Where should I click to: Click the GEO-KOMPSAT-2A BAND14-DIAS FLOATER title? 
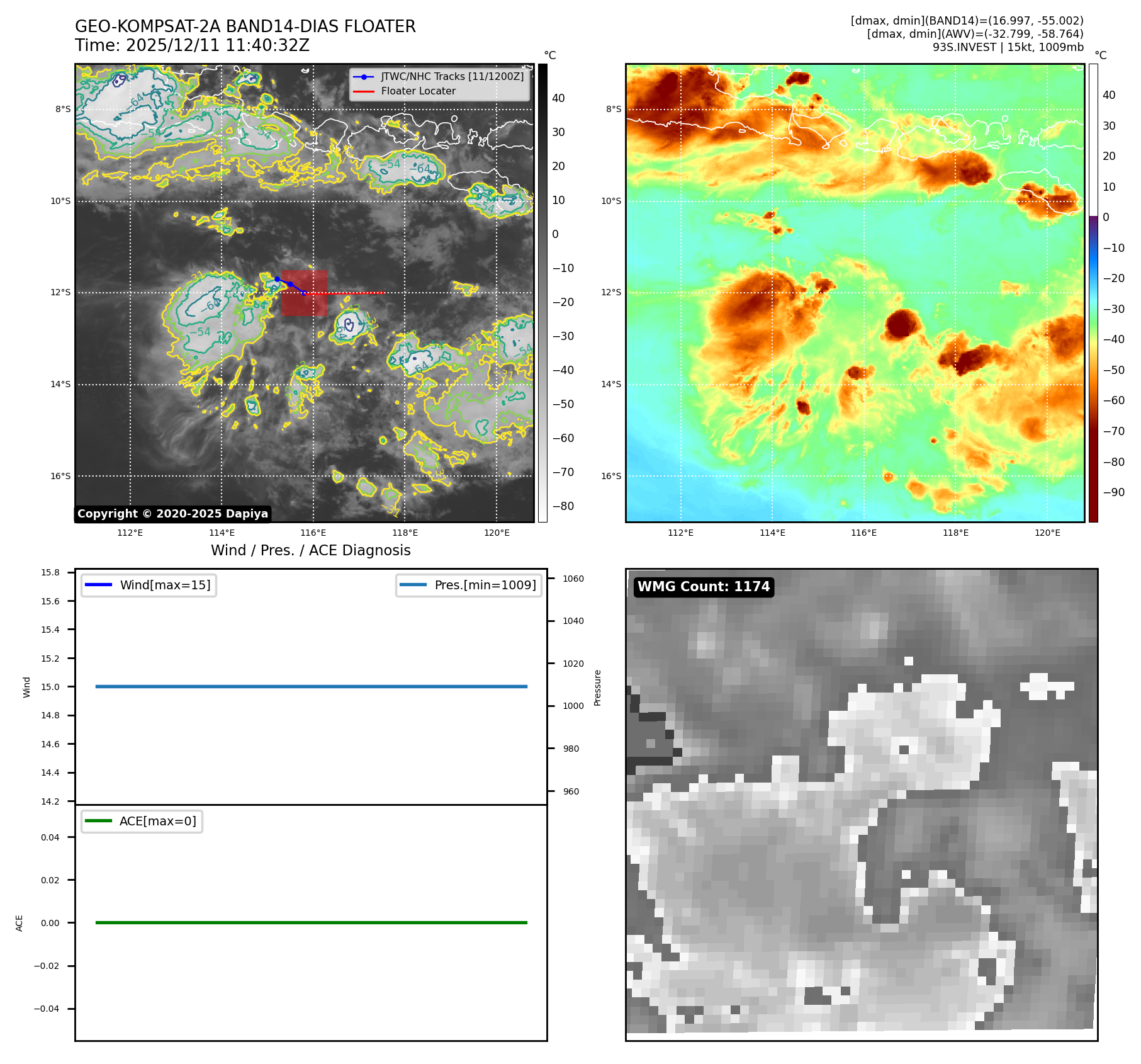pyautogui.click(x=245, y=26)
